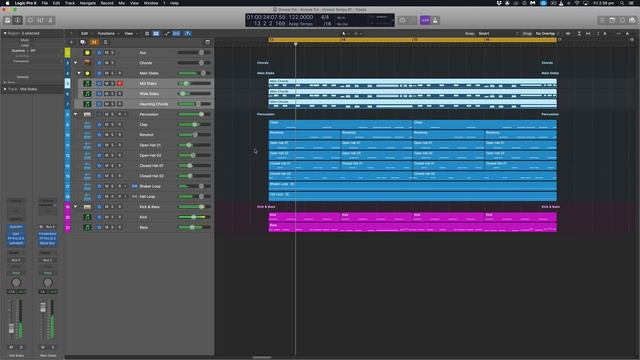Click the Logic Pro X application menu
This screenshot has width=640, height=360.
tap(25, 3)
